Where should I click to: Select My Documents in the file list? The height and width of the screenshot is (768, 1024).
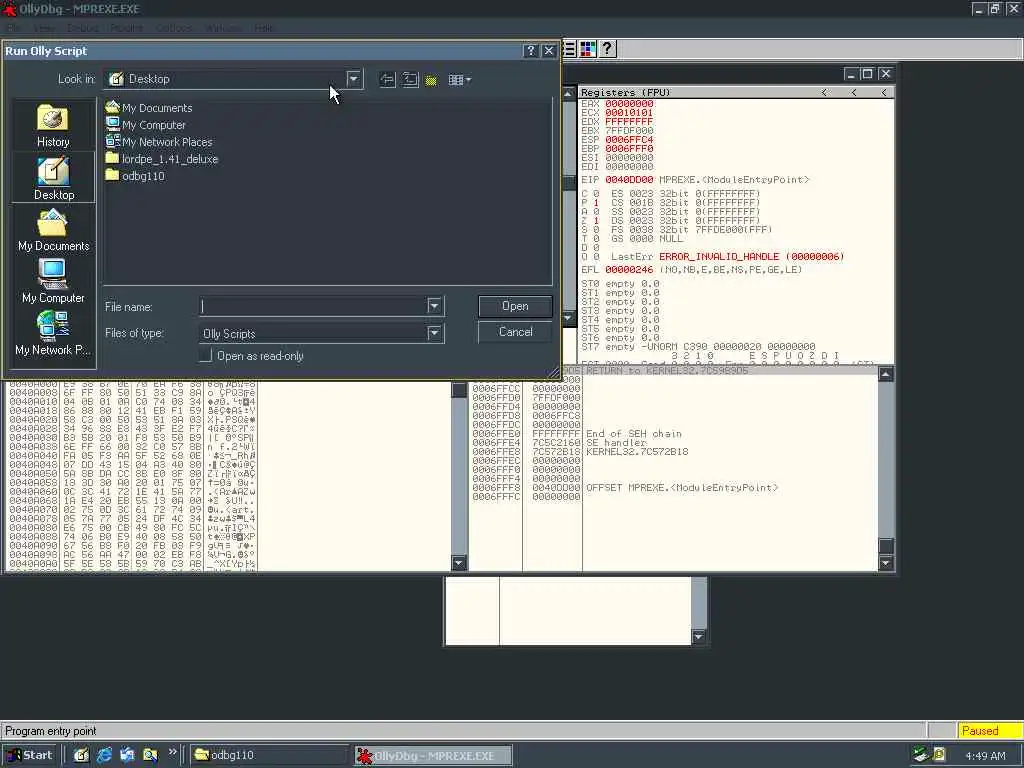pos(149,108)
